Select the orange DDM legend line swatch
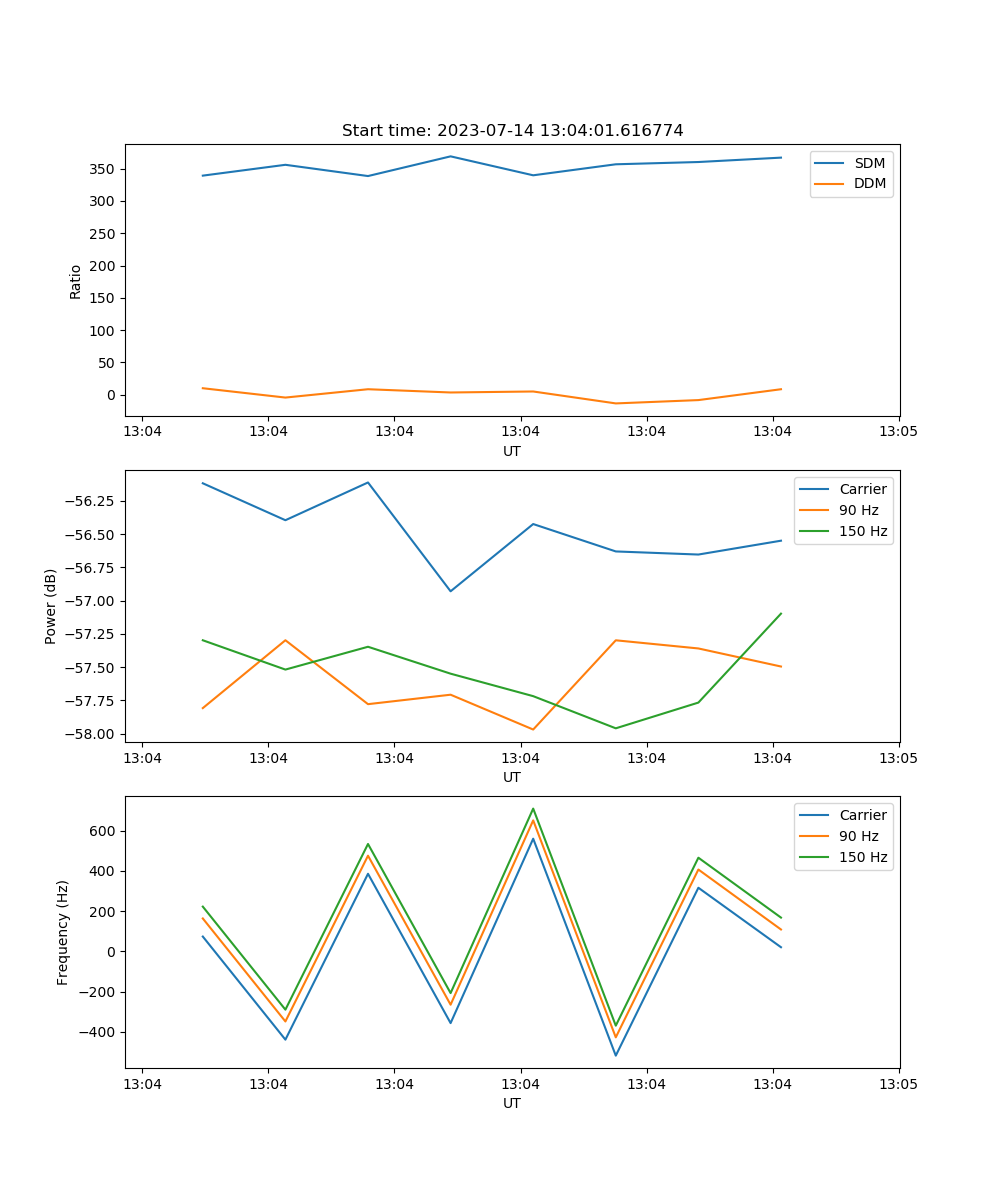This screenshot has height=1200, width=1000. coord(830,183)
